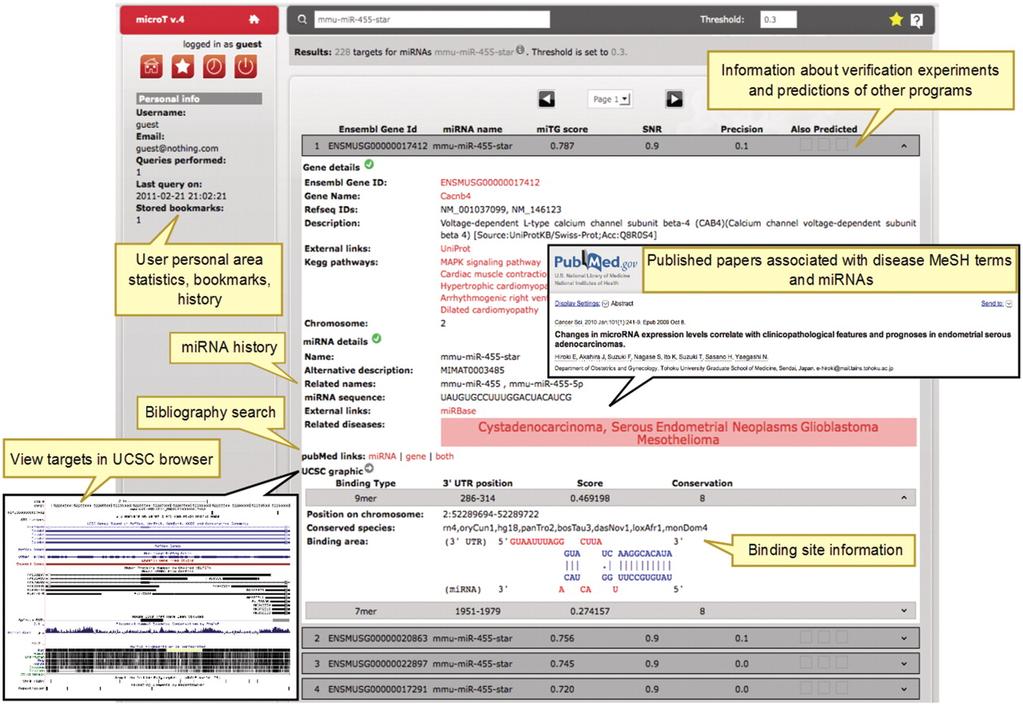Image resolution: width=1023 pixels, height=706 pixels.
Task: Expand result row 4 ENSMUSG00000017291
Action: pyautogui.click(x=904, y=689)
